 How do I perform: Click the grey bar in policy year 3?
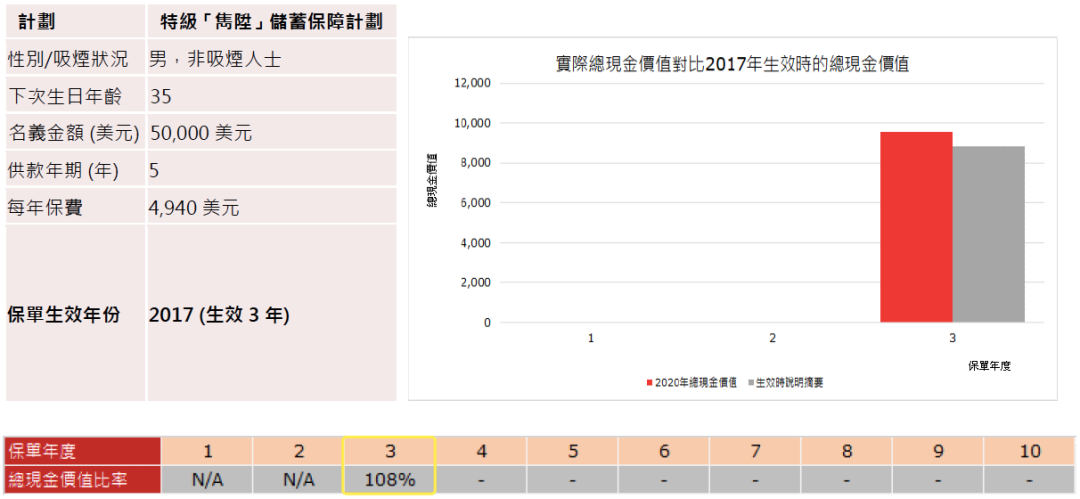[988, 234]
